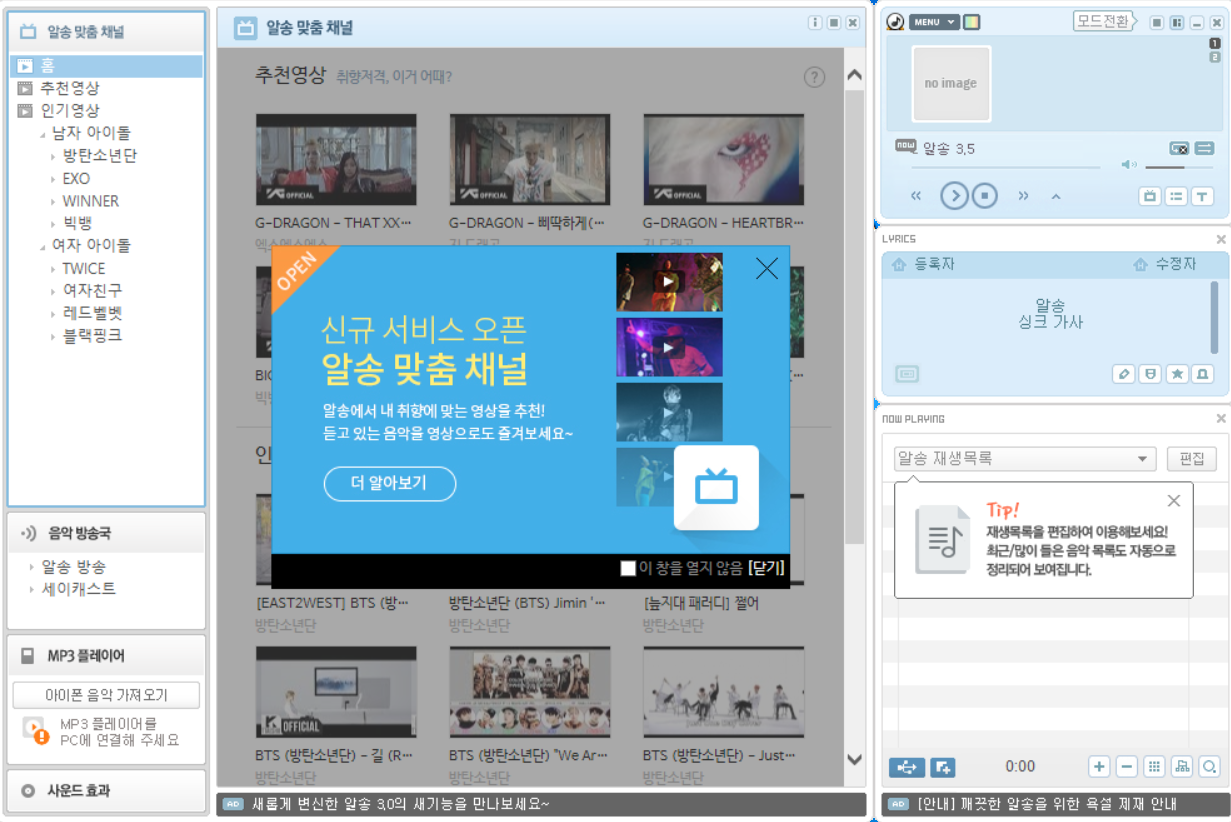Expand the 알송 방송 item

pos(32,567)
